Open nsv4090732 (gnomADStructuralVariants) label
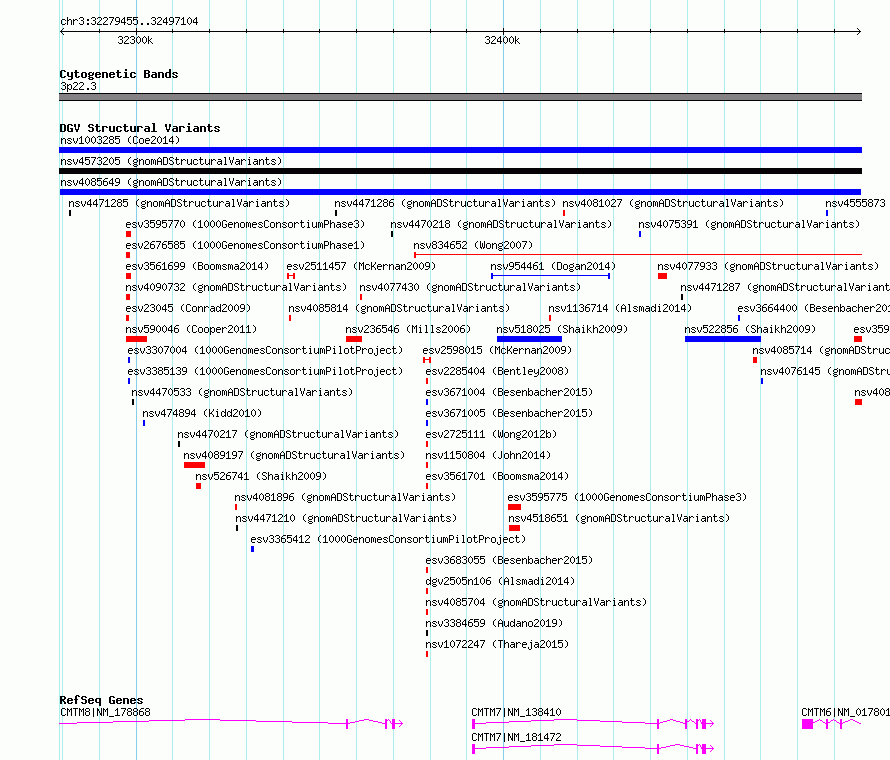 [236, 287]
